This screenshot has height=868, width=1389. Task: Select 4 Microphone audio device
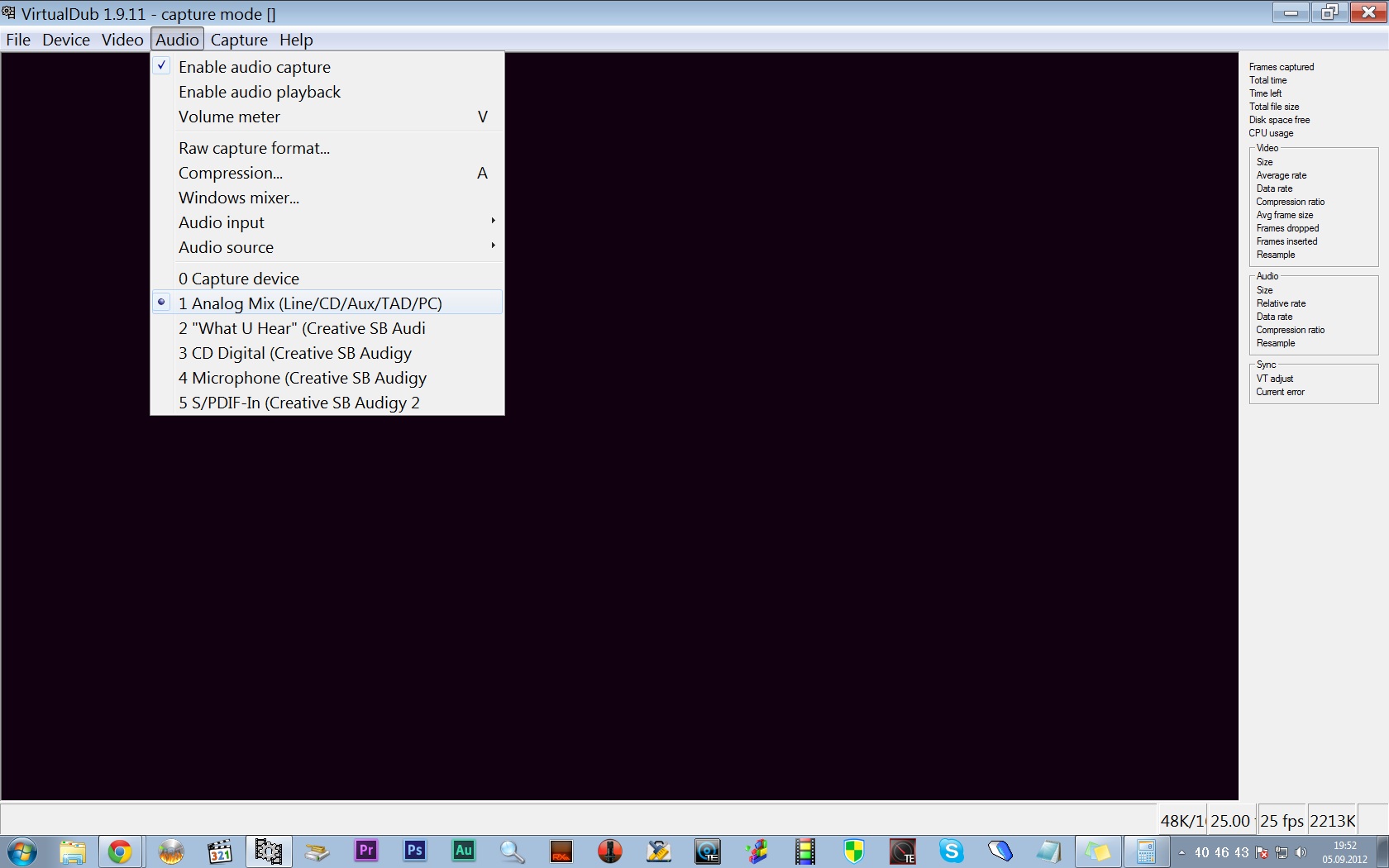pyautogui.click(x=327, y=378)
